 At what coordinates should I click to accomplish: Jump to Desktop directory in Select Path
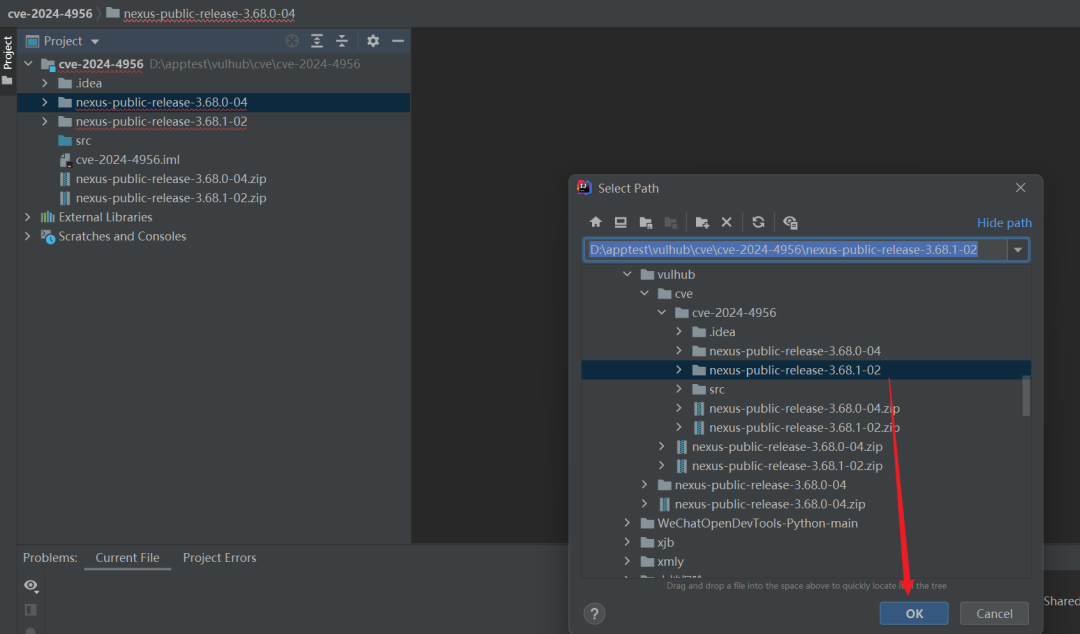pos(621,222)
